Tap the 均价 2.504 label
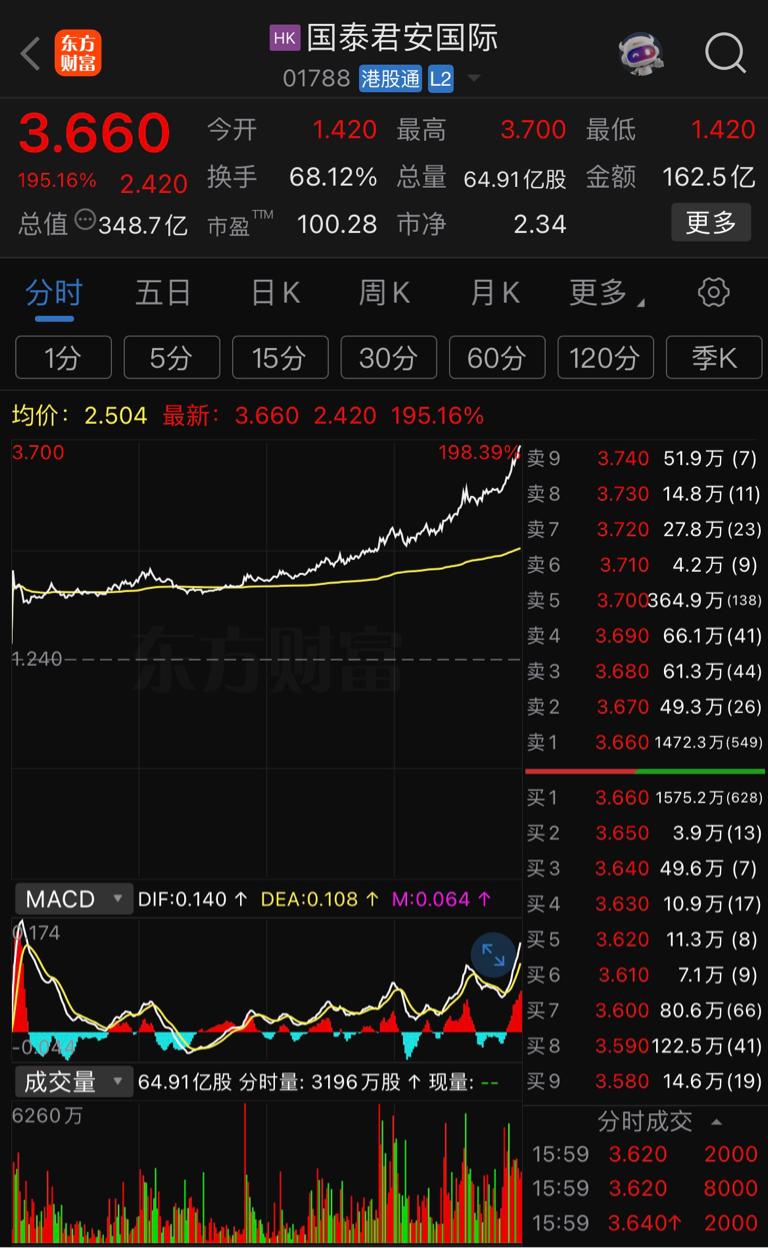 tap(79, 415)
